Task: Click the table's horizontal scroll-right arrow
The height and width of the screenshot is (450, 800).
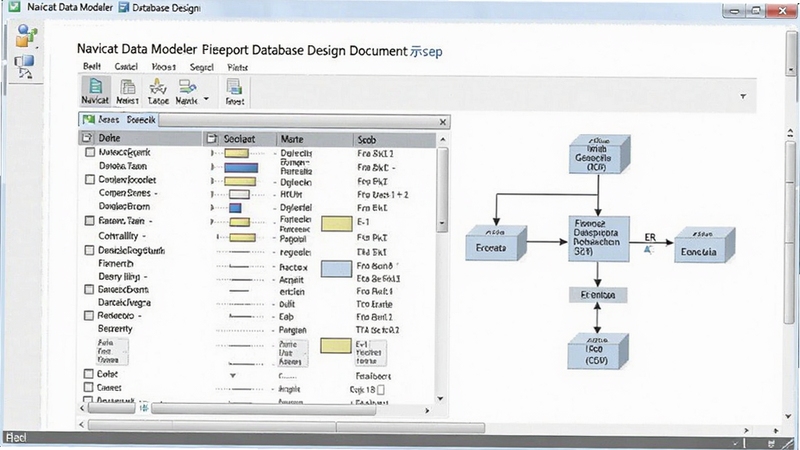Action: [427, 410]
